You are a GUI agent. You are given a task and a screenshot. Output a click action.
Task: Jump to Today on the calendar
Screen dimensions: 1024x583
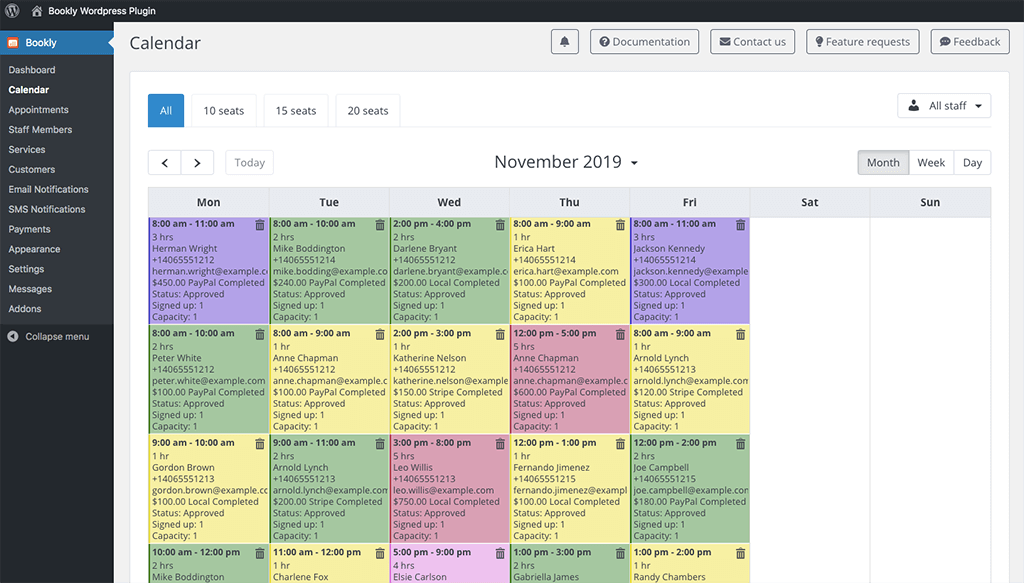click(x=249, y=163)
